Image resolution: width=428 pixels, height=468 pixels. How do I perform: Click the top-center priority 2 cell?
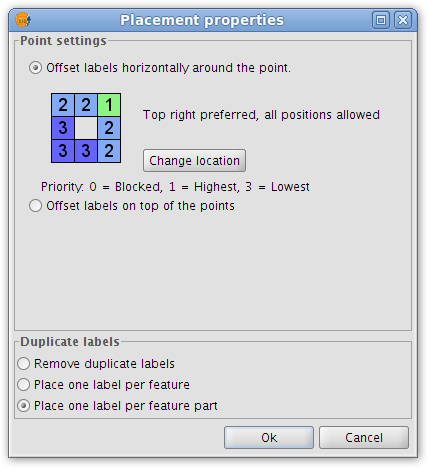coord(86,105)
